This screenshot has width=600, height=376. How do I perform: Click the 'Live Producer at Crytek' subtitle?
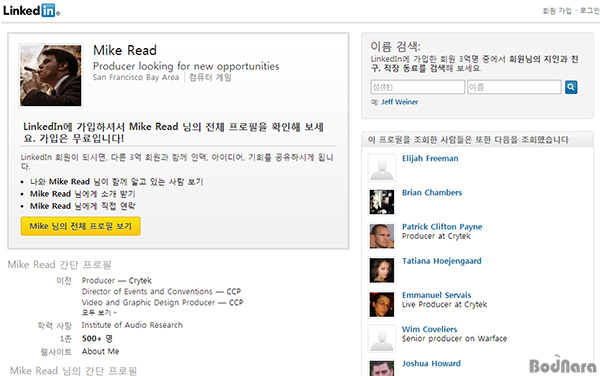(x=444, y=304)
